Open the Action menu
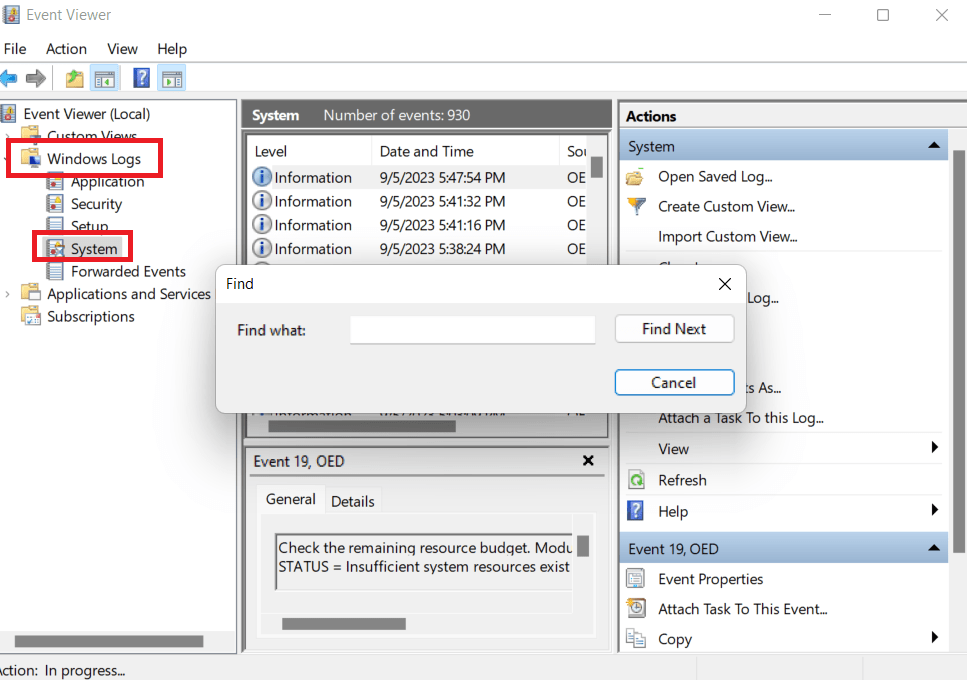 tap(66, 48)
